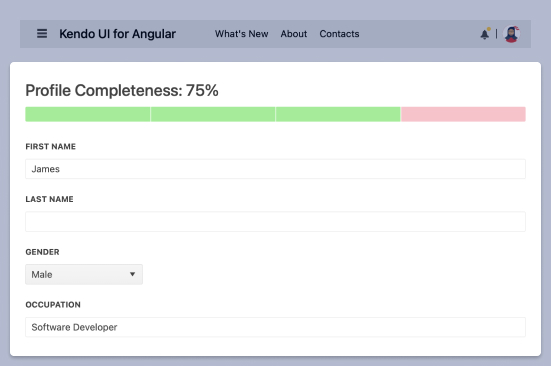Open the Contacts navigation link
This screenshot has width=551, height=366.
point(339,34)
